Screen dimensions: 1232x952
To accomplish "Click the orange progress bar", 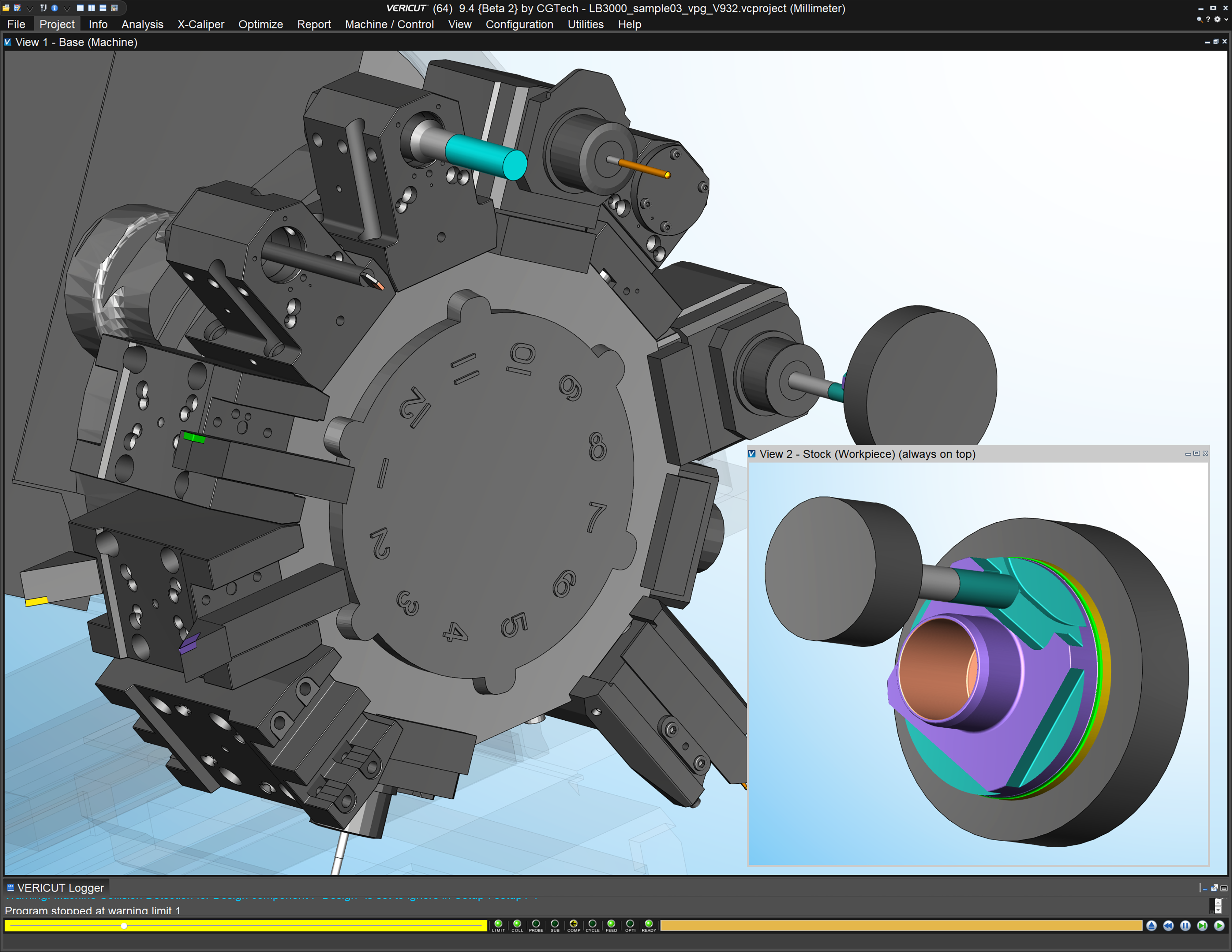I will (901, 926).
